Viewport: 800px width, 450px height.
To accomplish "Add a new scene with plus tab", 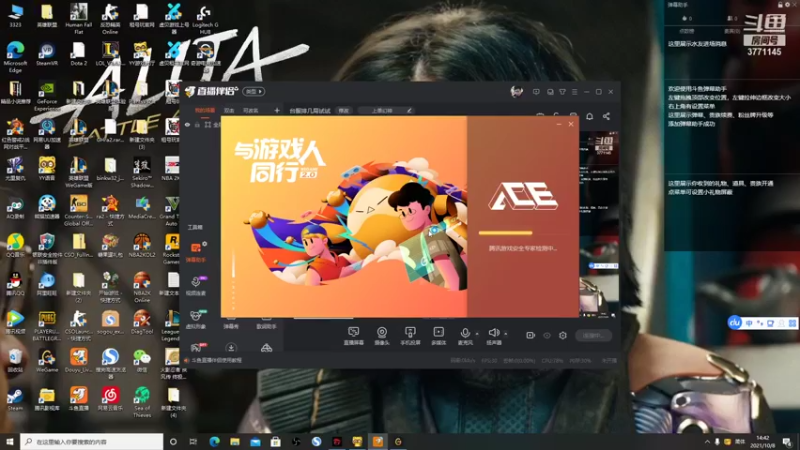I will click(277, 110).
